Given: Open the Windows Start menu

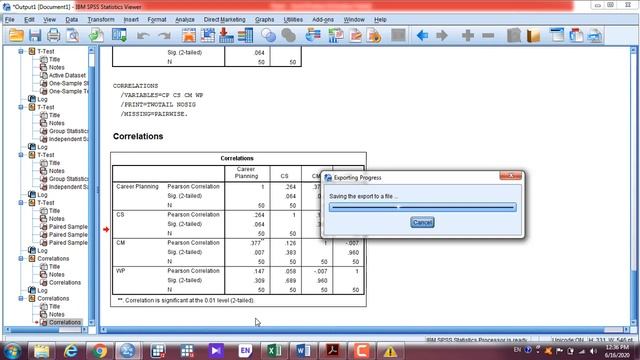Looking at the screenshot, I should [x=12, y=351].
